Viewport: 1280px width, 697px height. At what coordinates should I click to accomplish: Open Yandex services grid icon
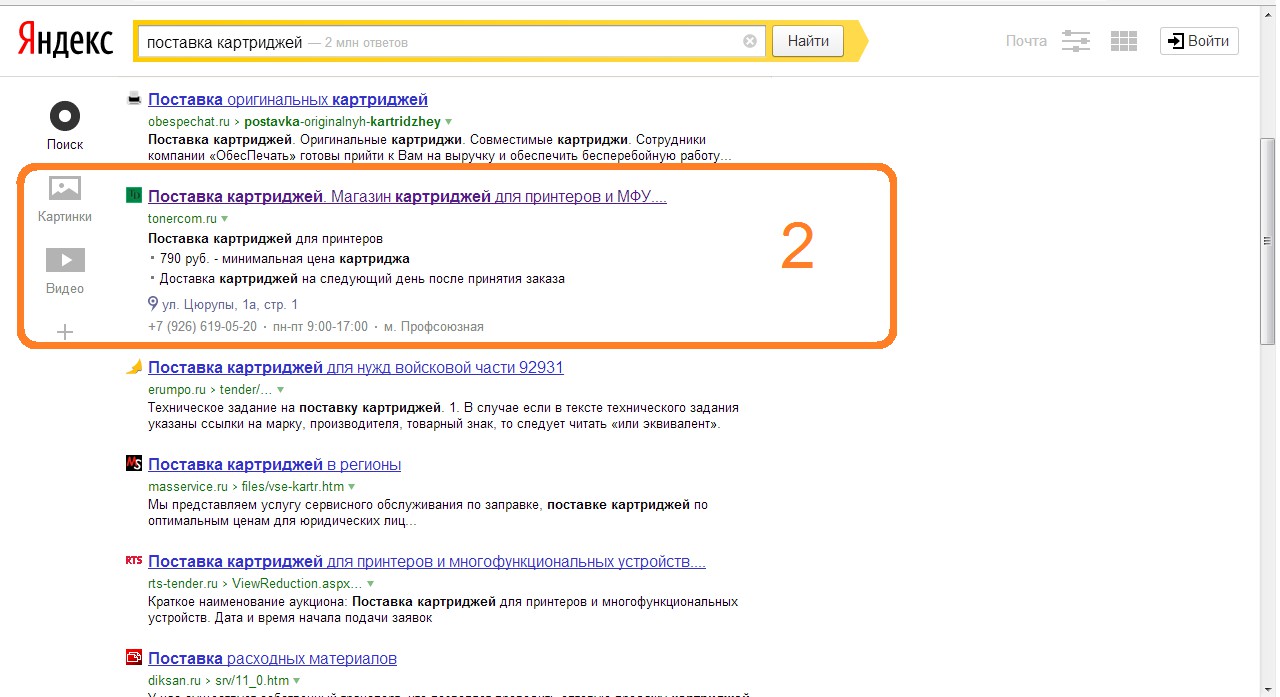tap(1124, 41)
